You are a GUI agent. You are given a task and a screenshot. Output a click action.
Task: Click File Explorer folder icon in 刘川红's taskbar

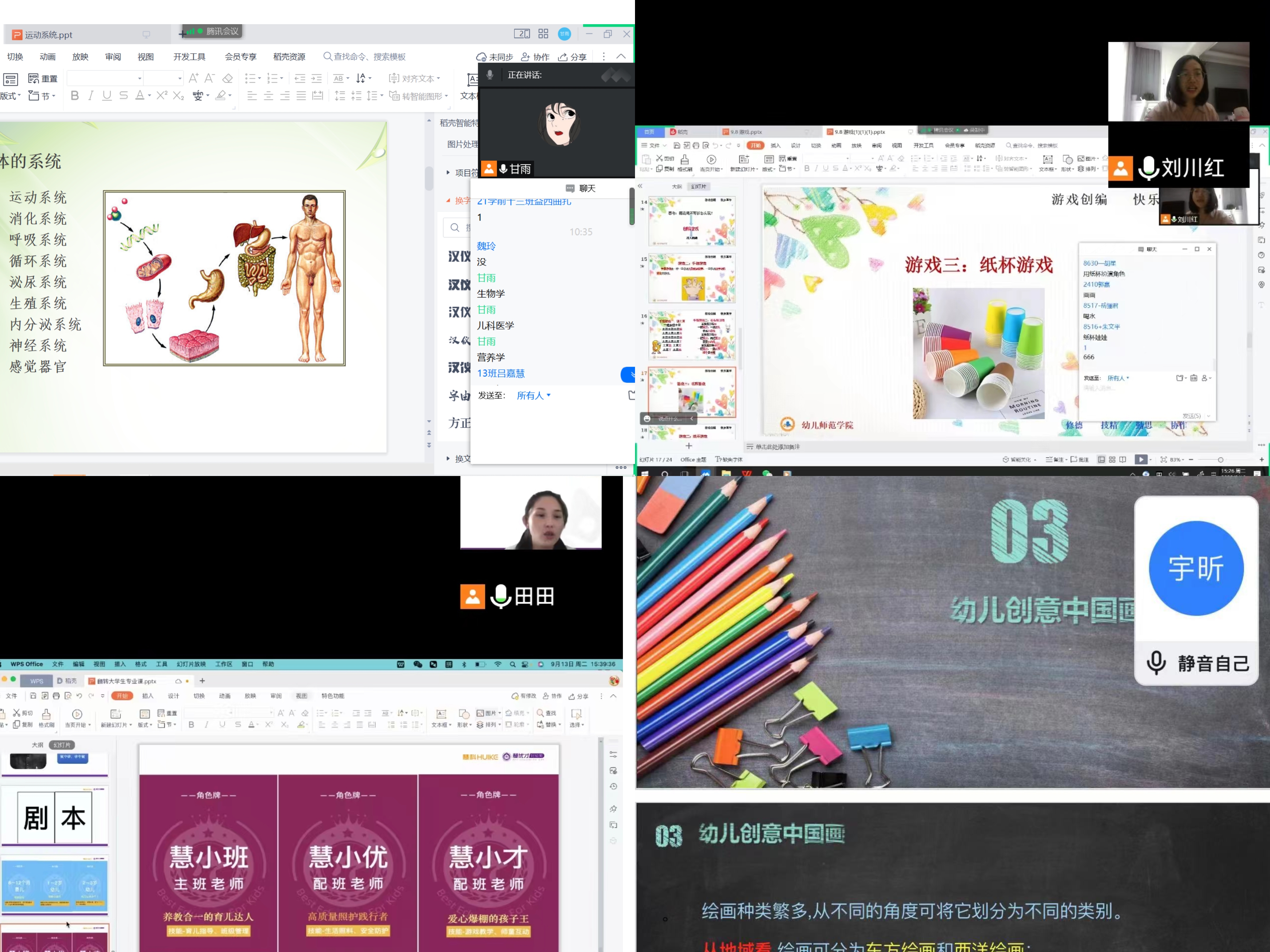coord(726,474)
